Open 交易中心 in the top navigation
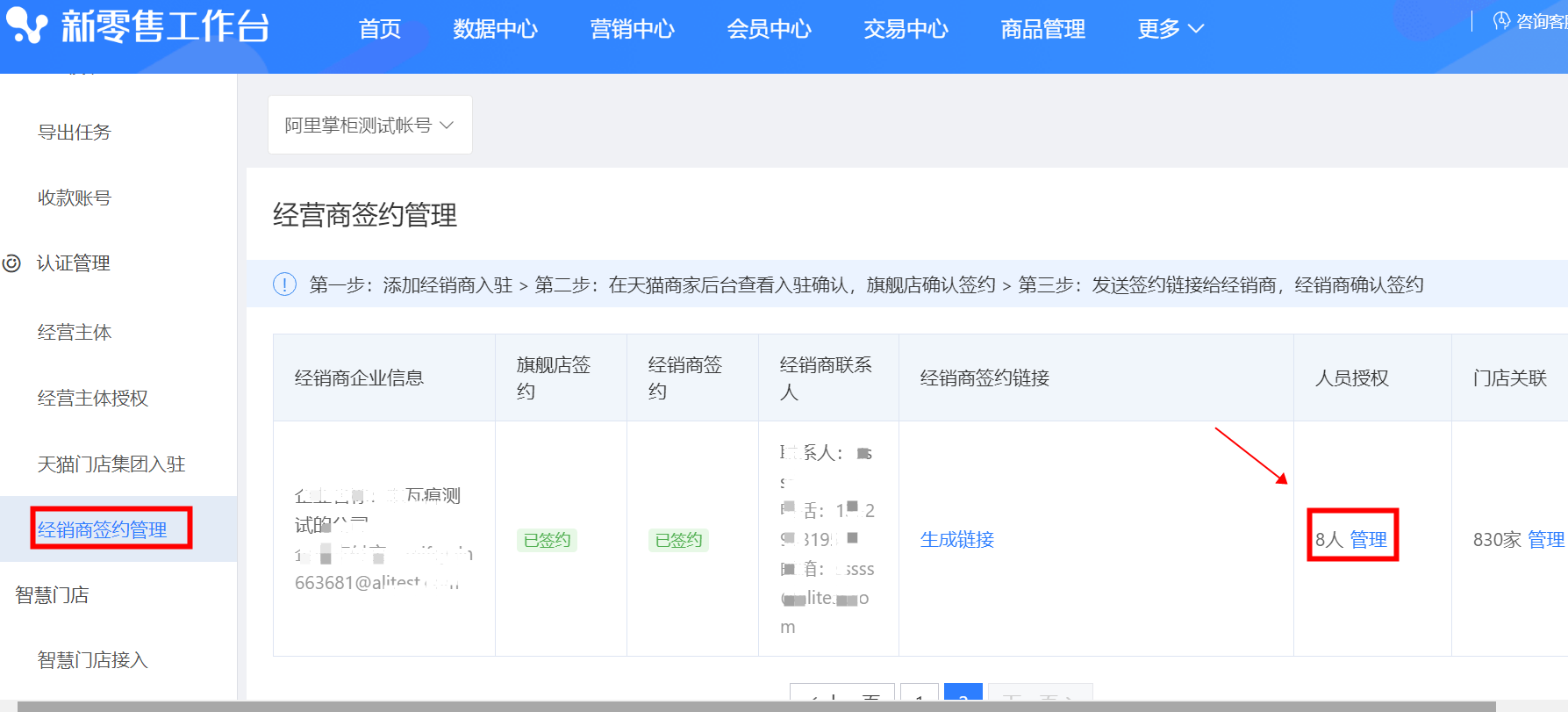The height and width of the screenshot is (712, 1568). (906, 29)
